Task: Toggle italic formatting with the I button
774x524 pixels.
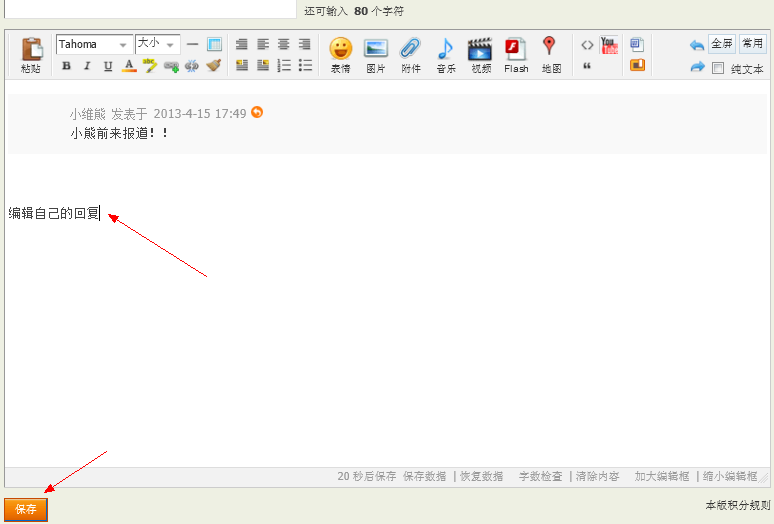Action: (x=87, y=66)
